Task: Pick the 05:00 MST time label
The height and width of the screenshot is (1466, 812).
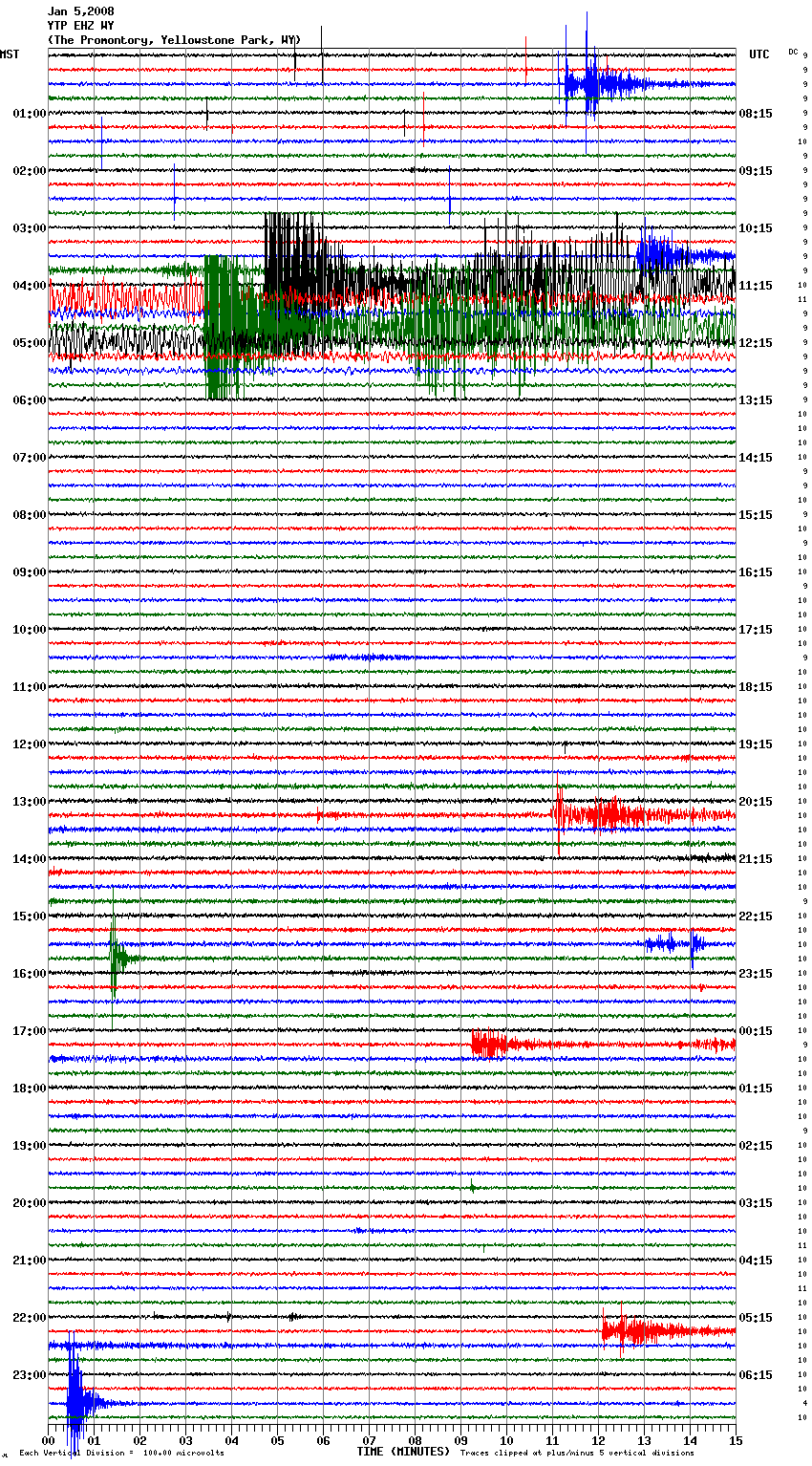Action: pos(30,343)
